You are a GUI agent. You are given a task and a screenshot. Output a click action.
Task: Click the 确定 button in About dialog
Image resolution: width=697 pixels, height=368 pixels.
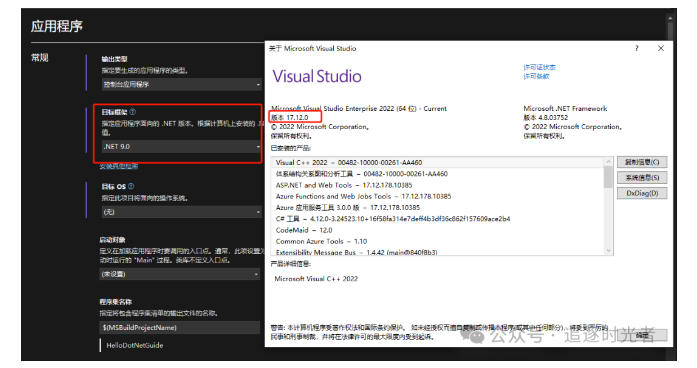[642, 335]
